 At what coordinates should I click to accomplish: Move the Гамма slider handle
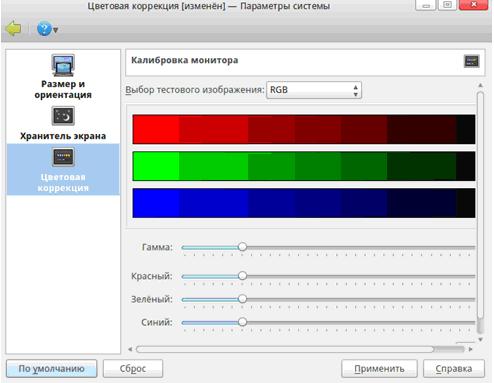[243, 247]
